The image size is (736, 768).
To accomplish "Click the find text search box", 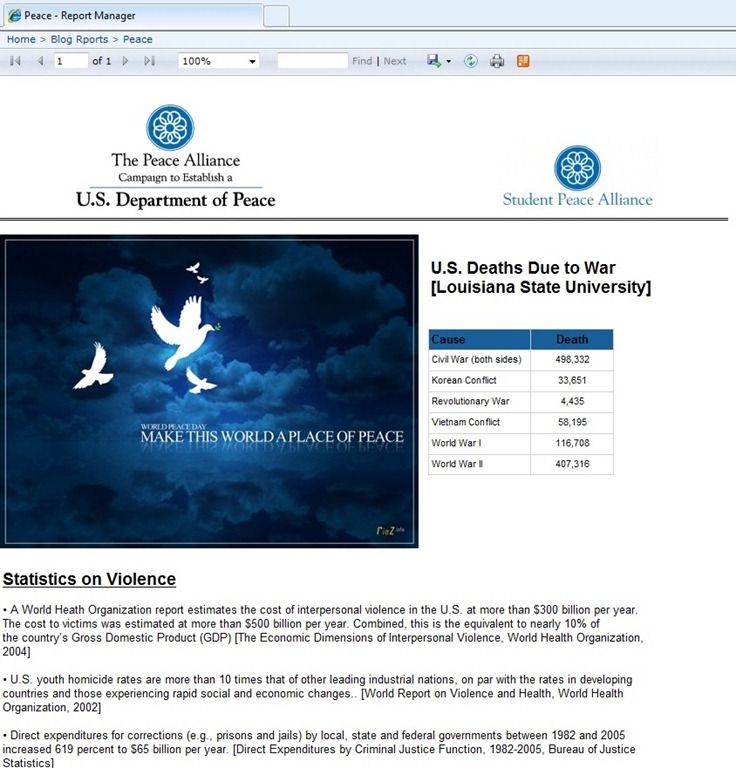I will pyautogui.click(x=312, y=61).
